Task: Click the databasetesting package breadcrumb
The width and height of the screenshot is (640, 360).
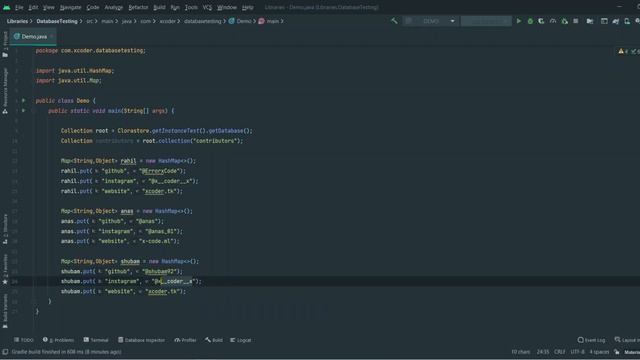Action: pyautogui.click(x=202, y=21)
